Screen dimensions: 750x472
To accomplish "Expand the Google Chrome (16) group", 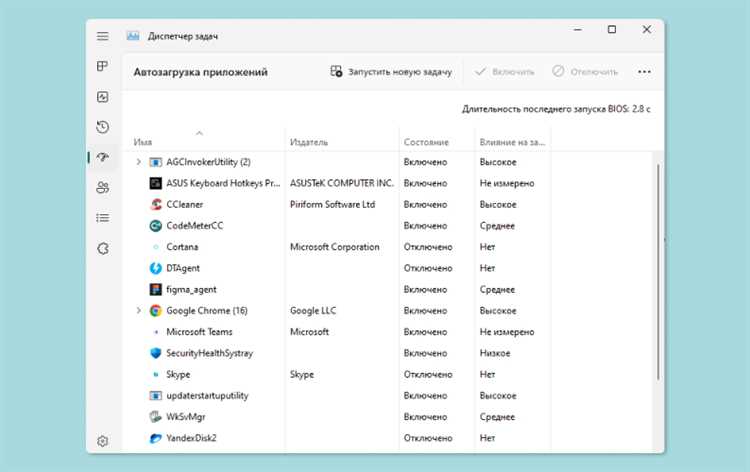I will pos(138,310).
